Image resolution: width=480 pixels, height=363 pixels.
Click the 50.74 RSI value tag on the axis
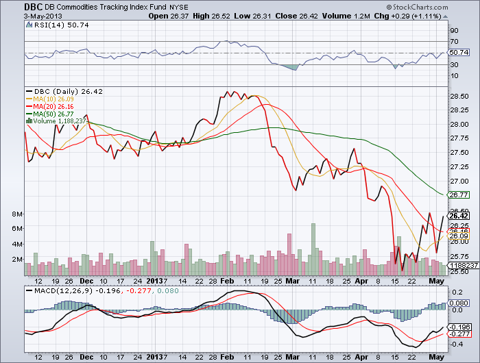pos(459,52)
